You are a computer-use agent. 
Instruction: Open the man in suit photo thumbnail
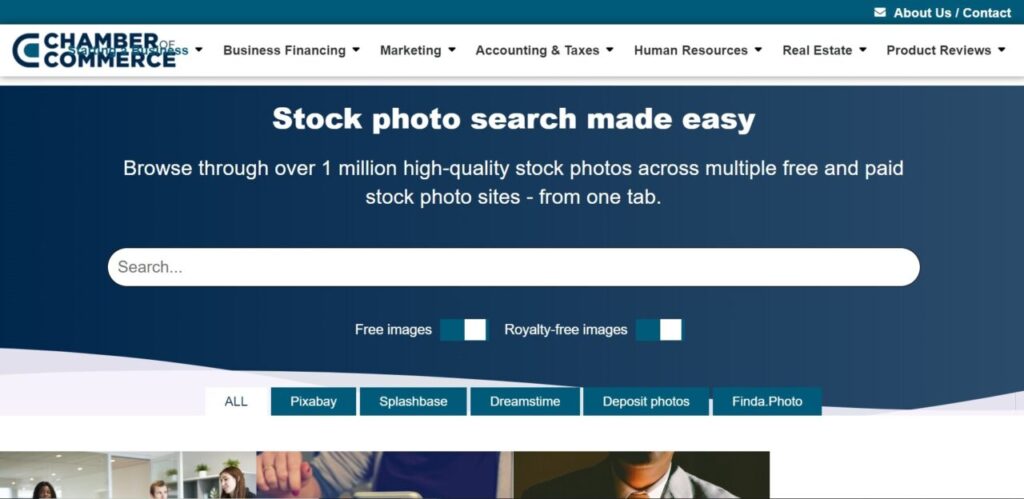pos(642,475)
